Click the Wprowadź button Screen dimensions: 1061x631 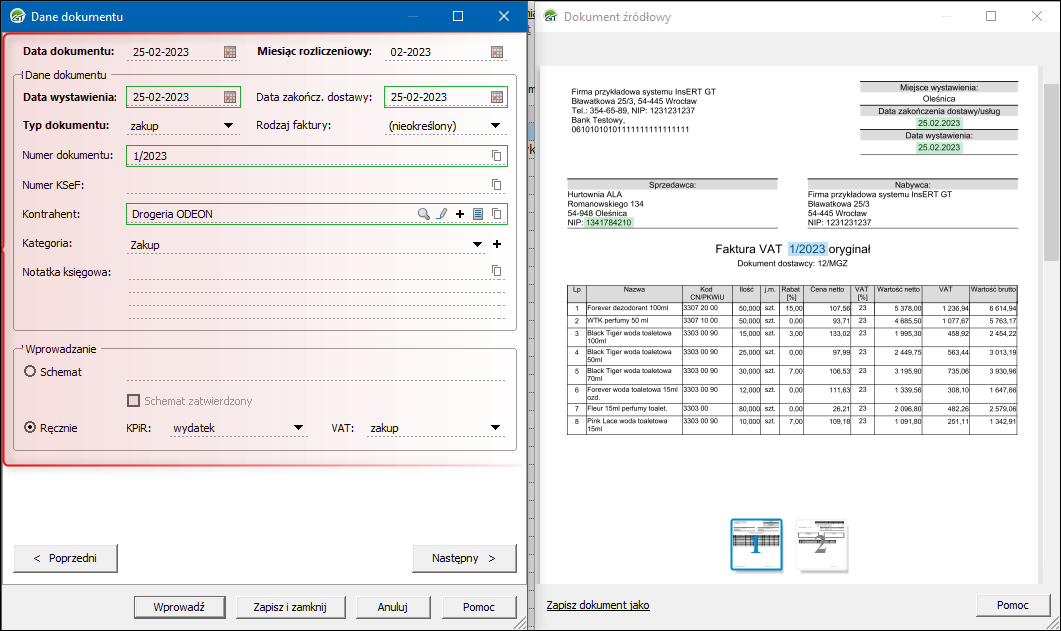(179, 607)
